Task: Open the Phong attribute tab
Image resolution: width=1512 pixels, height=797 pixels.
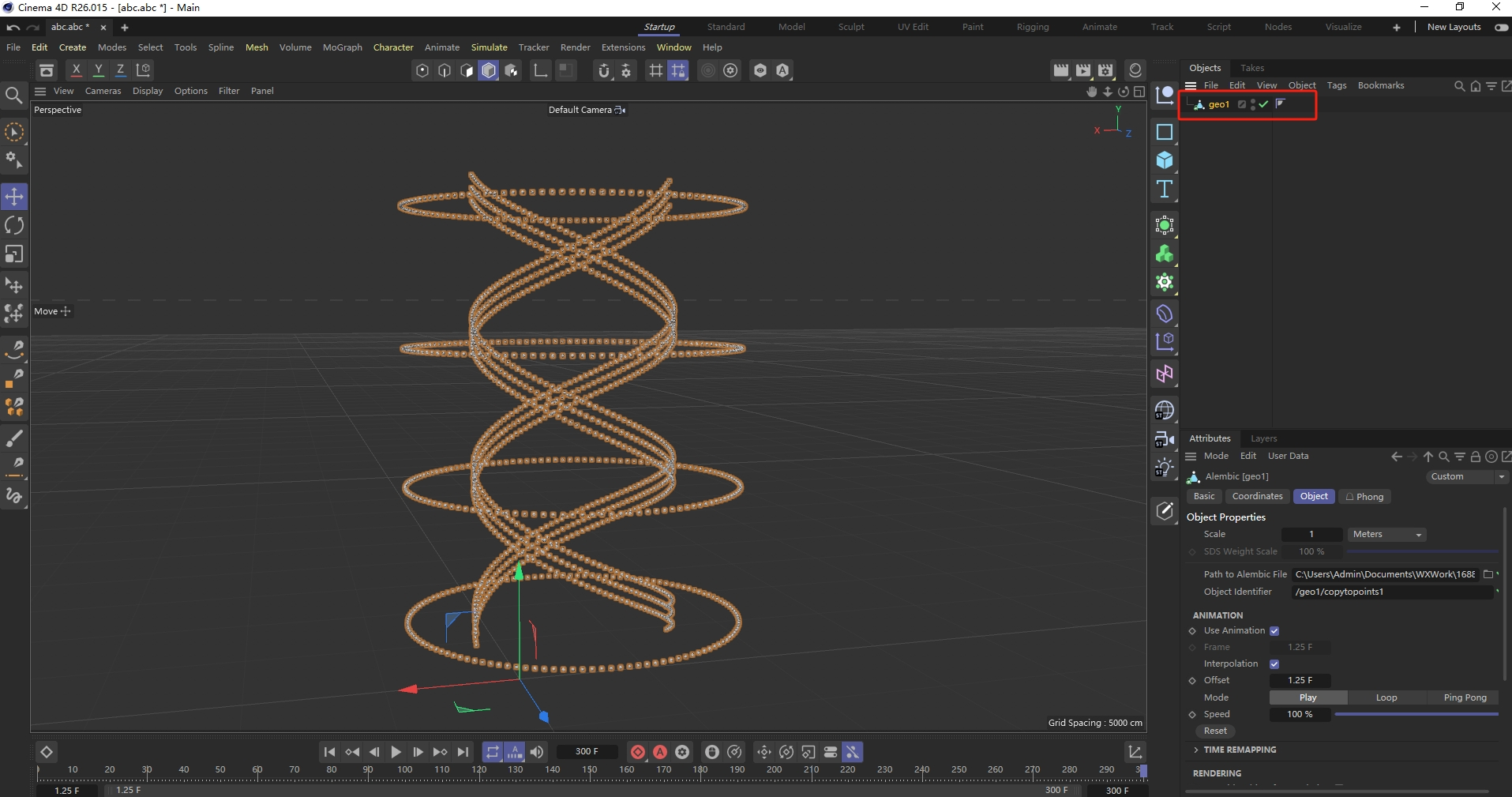Action: [x=1364, y=497]
